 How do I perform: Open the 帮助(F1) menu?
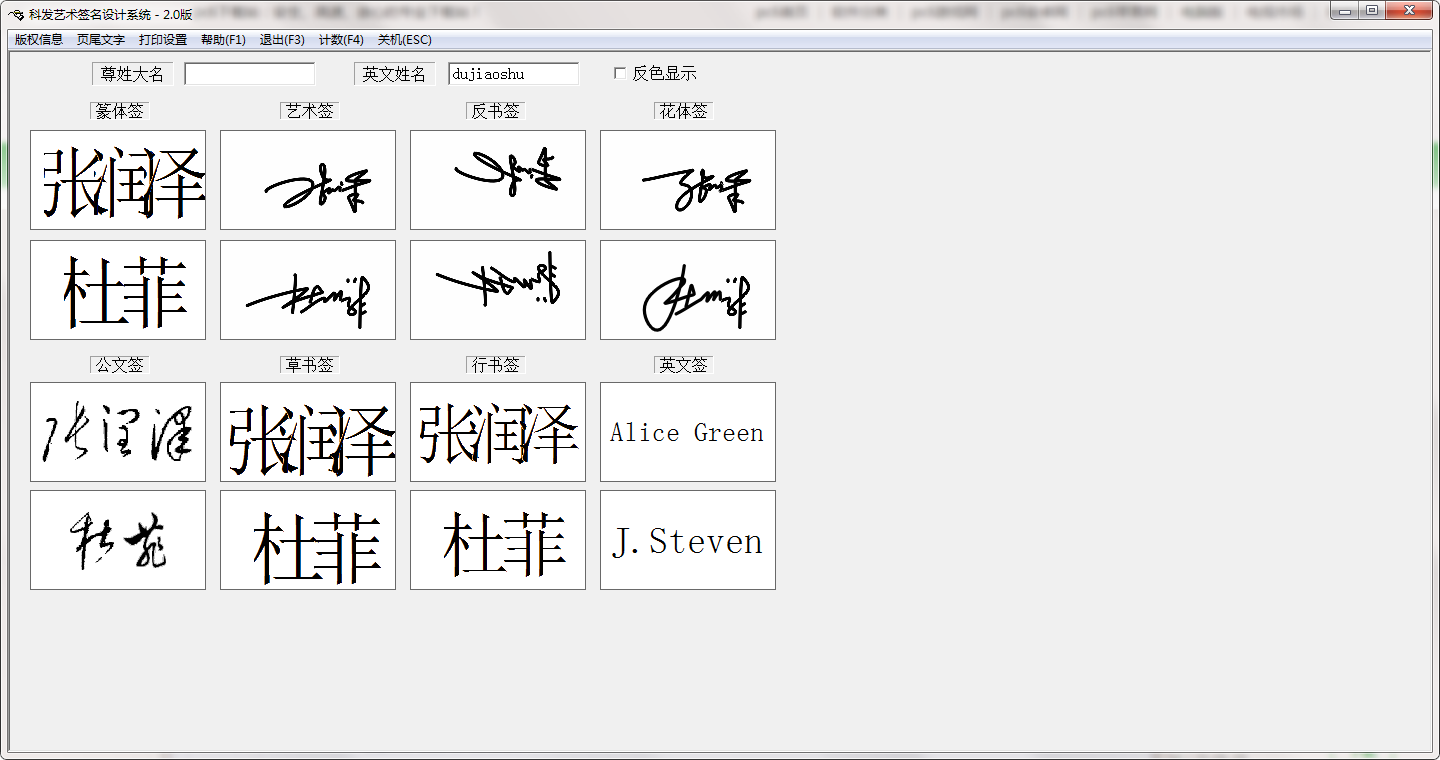[223, 40]
